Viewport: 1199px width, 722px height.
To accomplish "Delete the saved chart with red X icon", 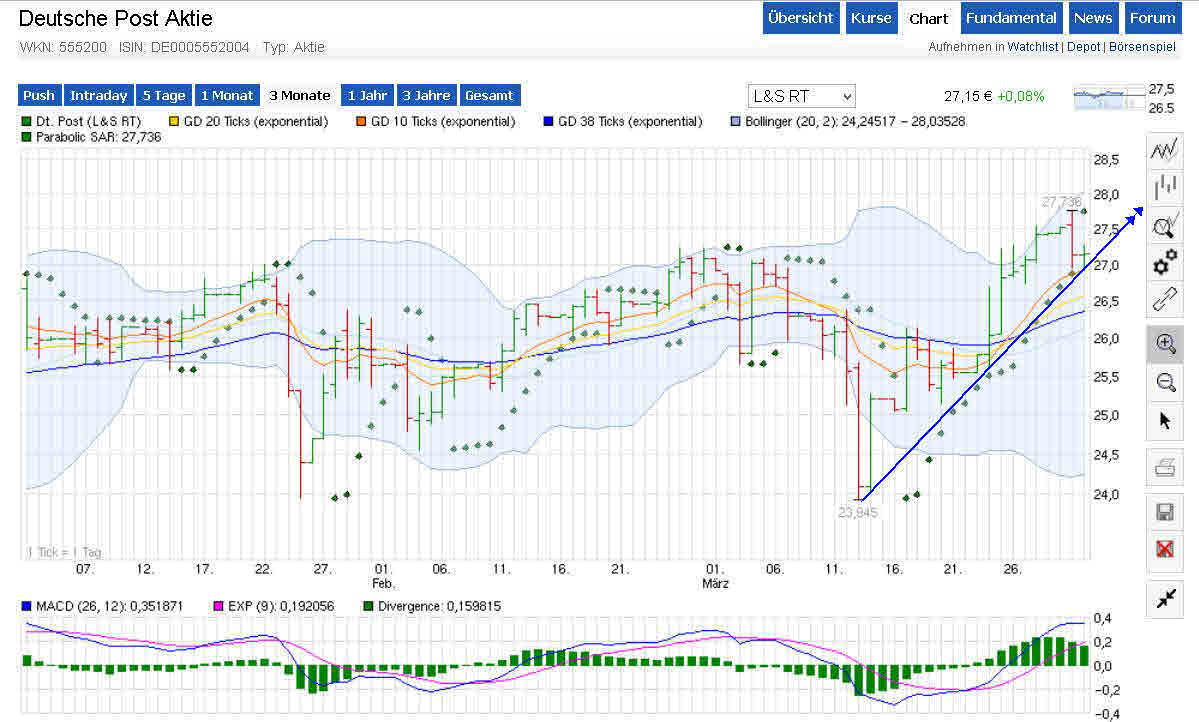I will [x=1164, y=549].
